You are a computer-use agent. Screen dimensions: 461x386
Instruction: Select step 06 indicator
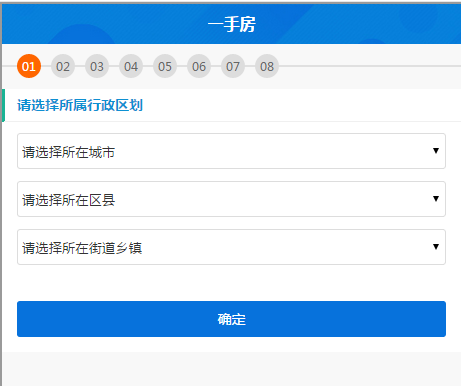tap(199, 66)
